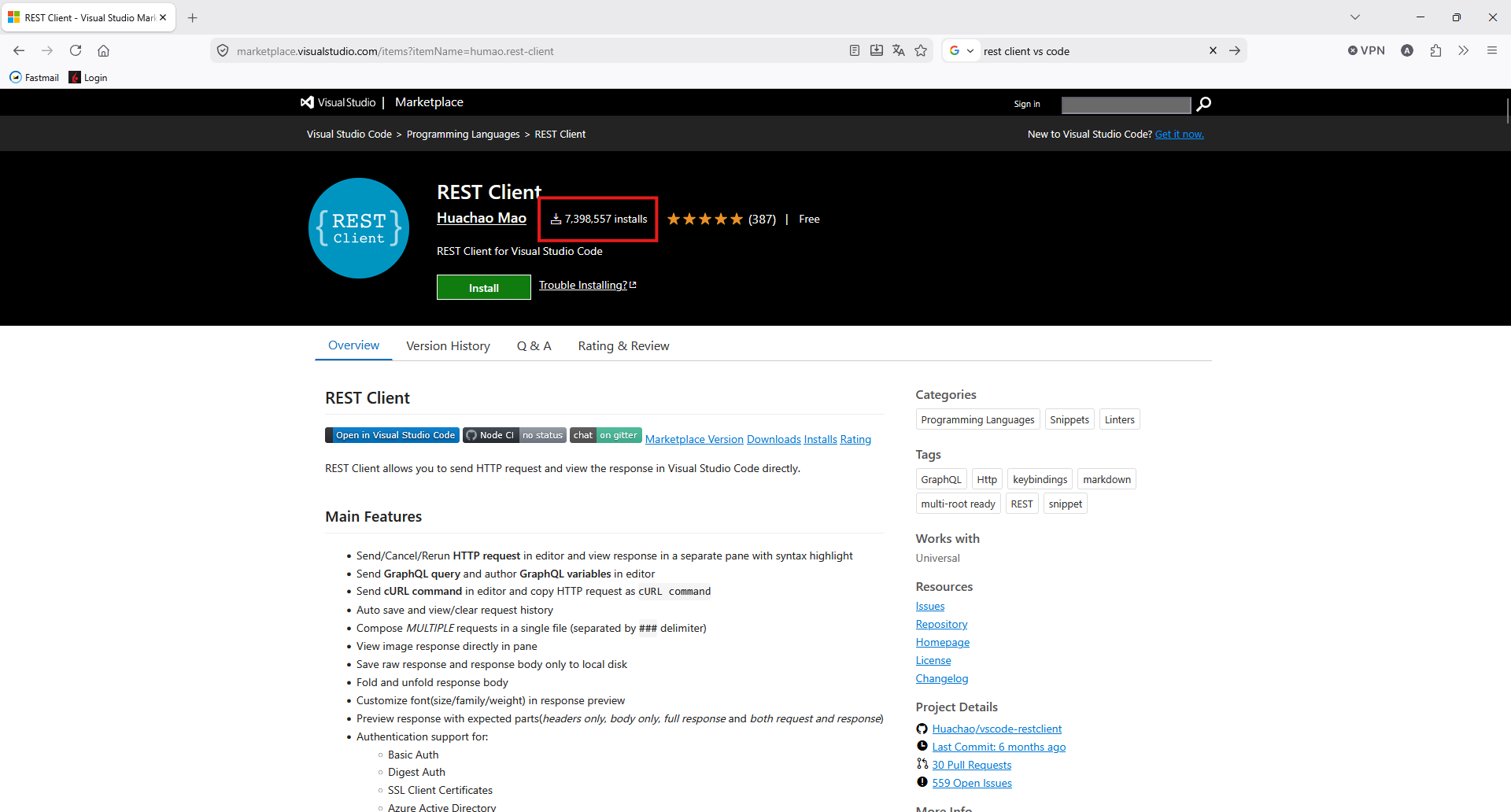This screenshot has height=812, width=1511.
Task: Open the account avatar icon
Action: click(x=1407, y=50)
